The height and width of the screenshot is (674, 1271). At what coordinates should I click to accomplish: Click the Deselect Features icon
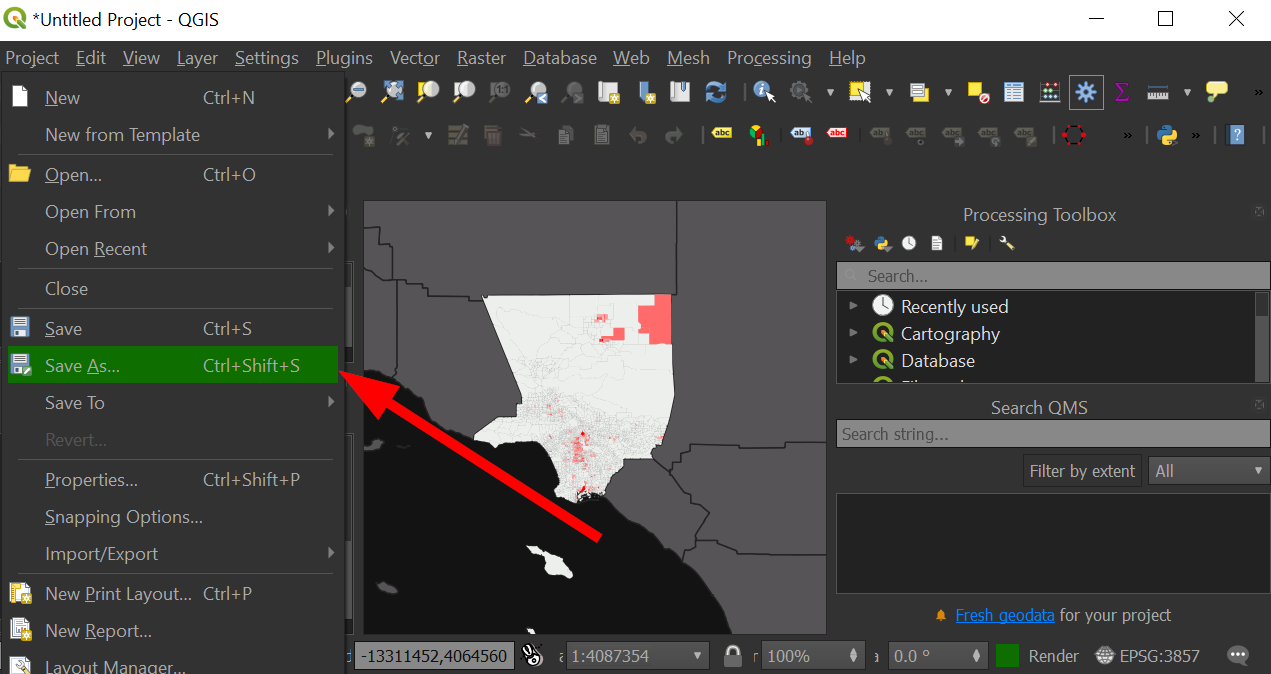(978, 92)
